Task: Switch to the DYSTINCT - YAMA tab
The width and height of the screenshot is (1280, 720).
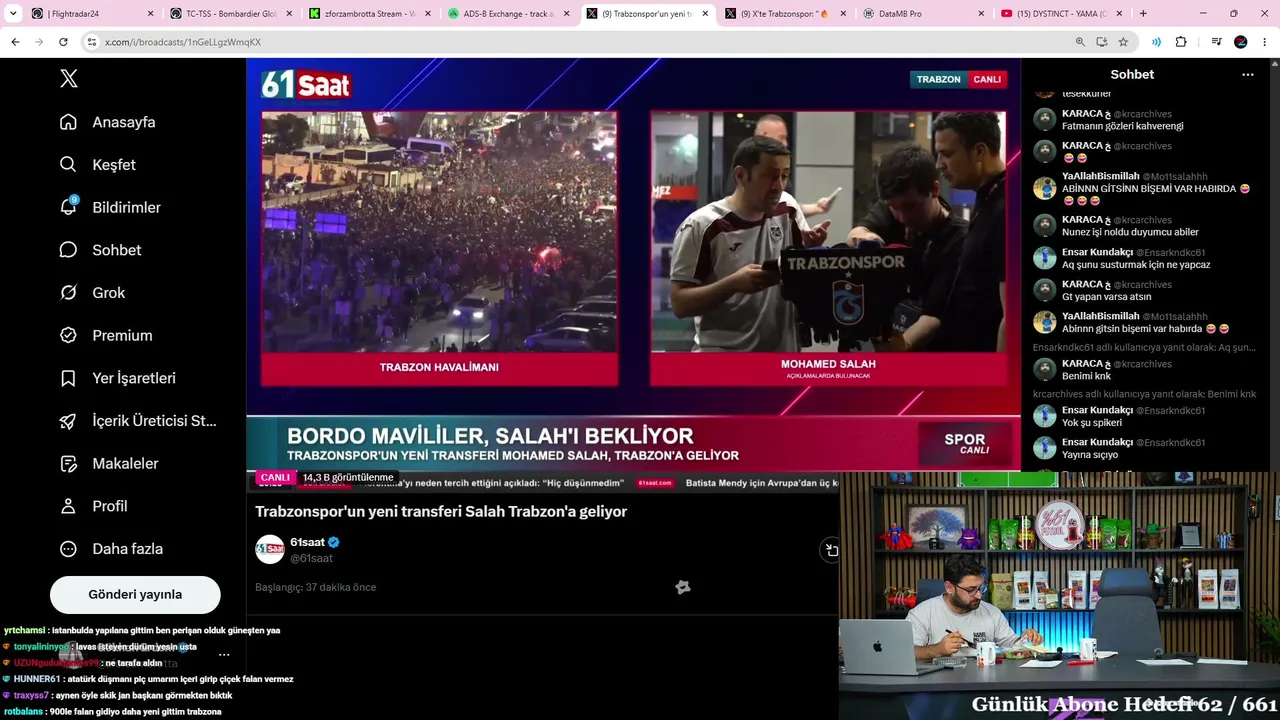Action: (x=1060, y=14)
